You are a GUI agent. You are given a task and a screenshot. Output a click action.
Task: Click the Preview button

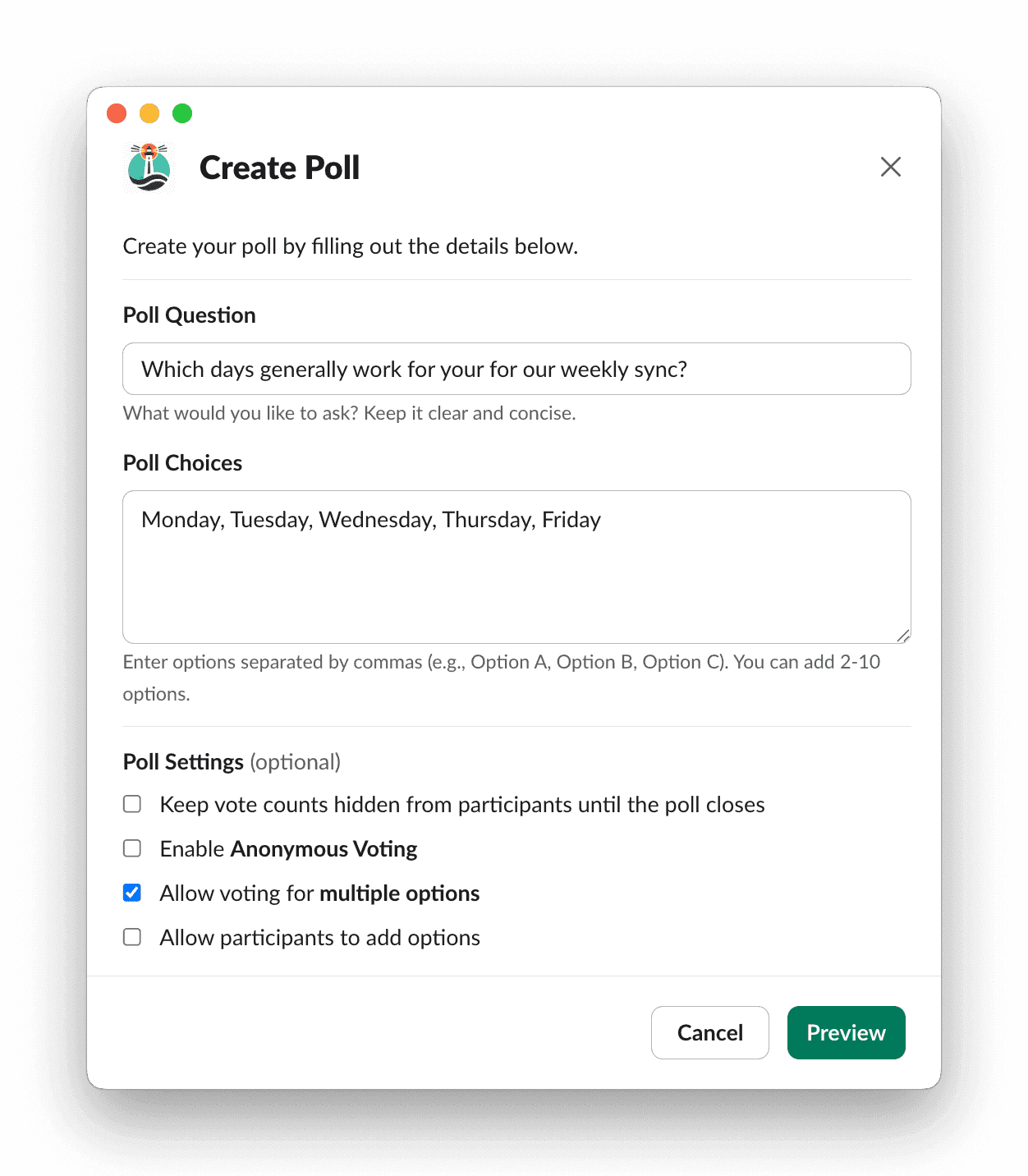[846, 1032]
